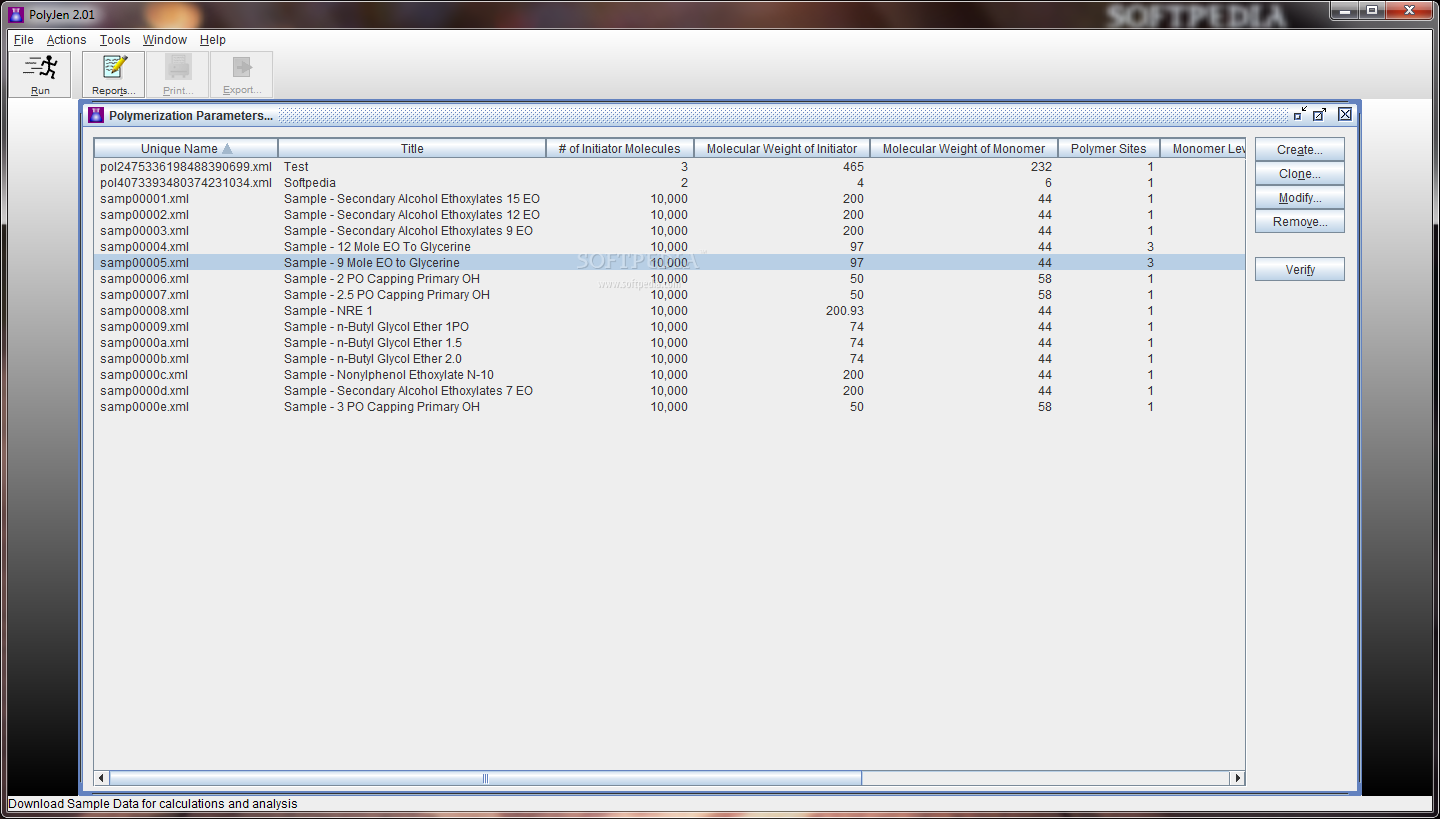
Task: Select the samp00009.xml row
Action: [669, 327]
